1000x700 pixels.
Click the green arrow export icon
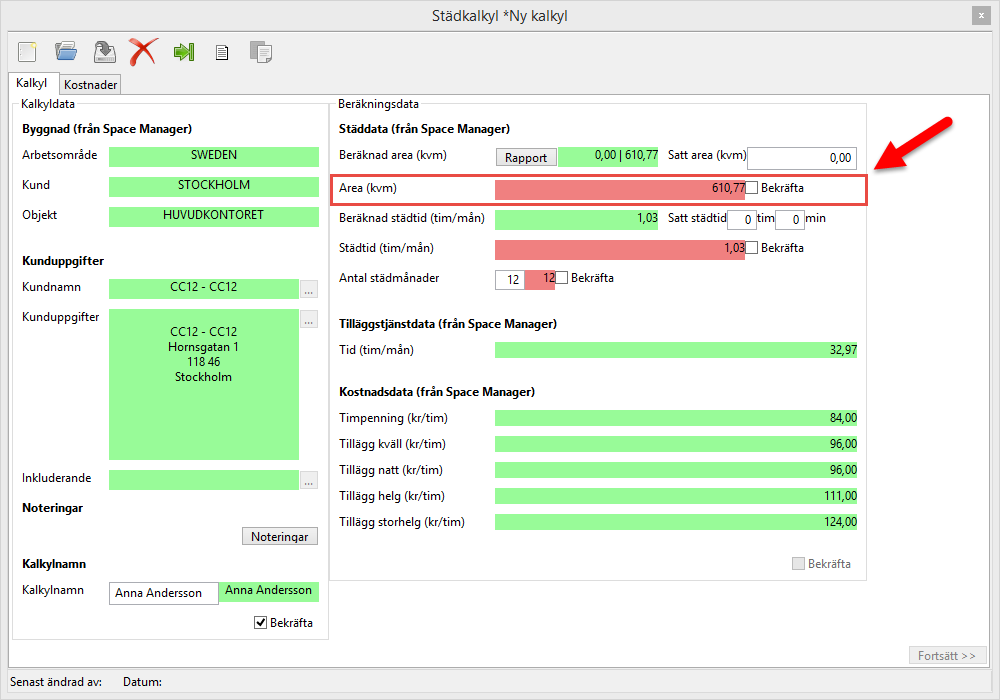(x=183, y=52)
